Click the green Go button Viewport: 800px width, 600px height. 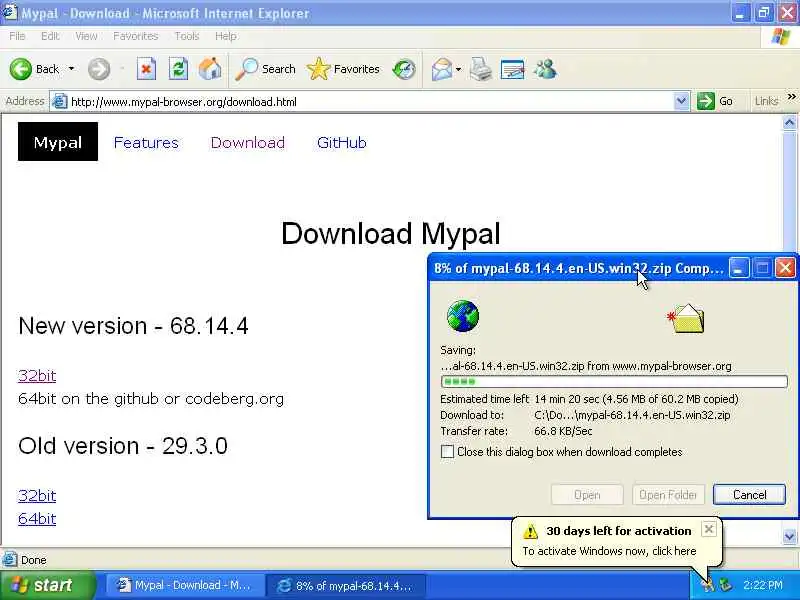pyautogui.click(x=716, y=102)
